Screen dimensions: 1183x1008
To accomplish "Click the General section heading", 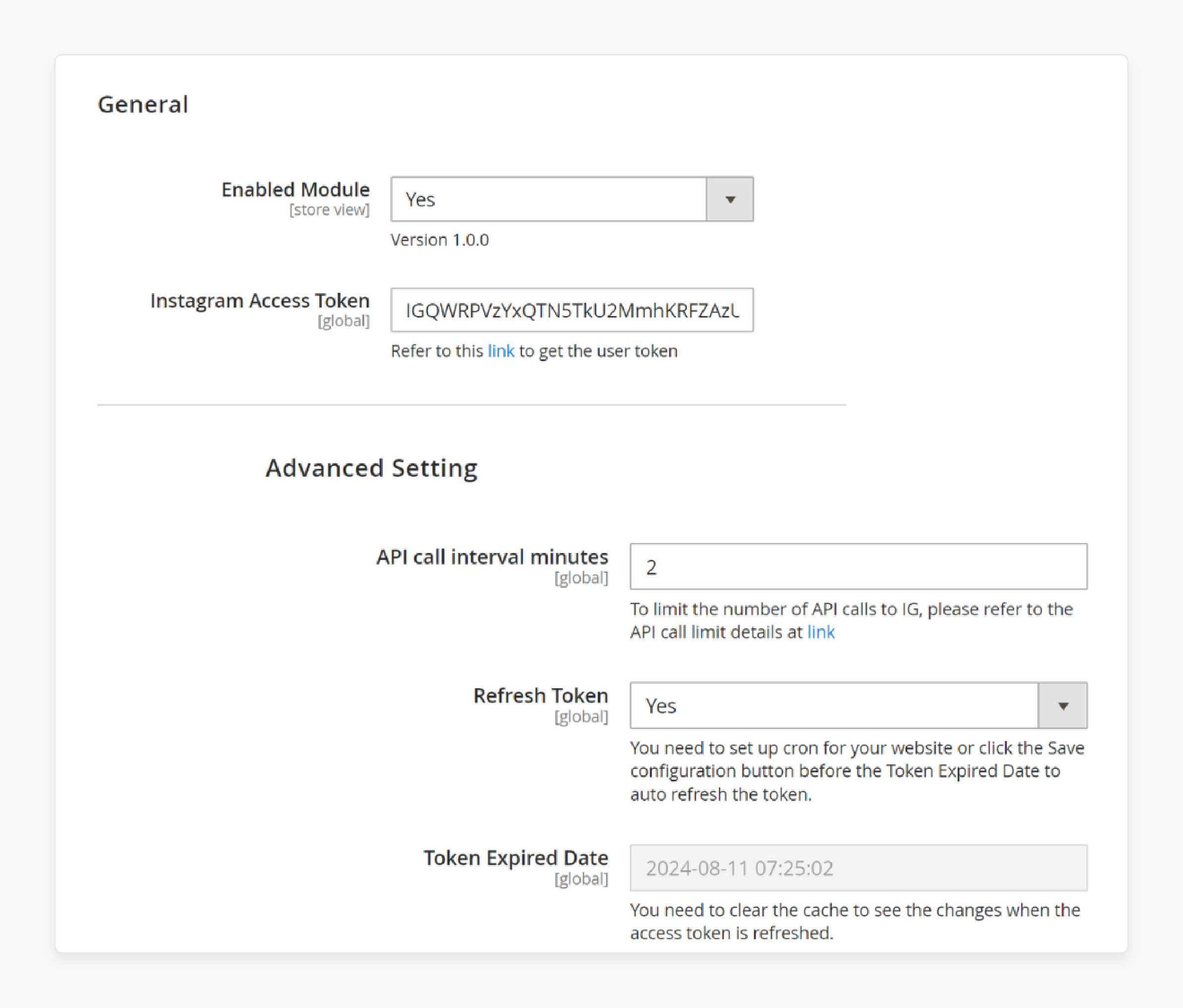I will coord(143,104).
